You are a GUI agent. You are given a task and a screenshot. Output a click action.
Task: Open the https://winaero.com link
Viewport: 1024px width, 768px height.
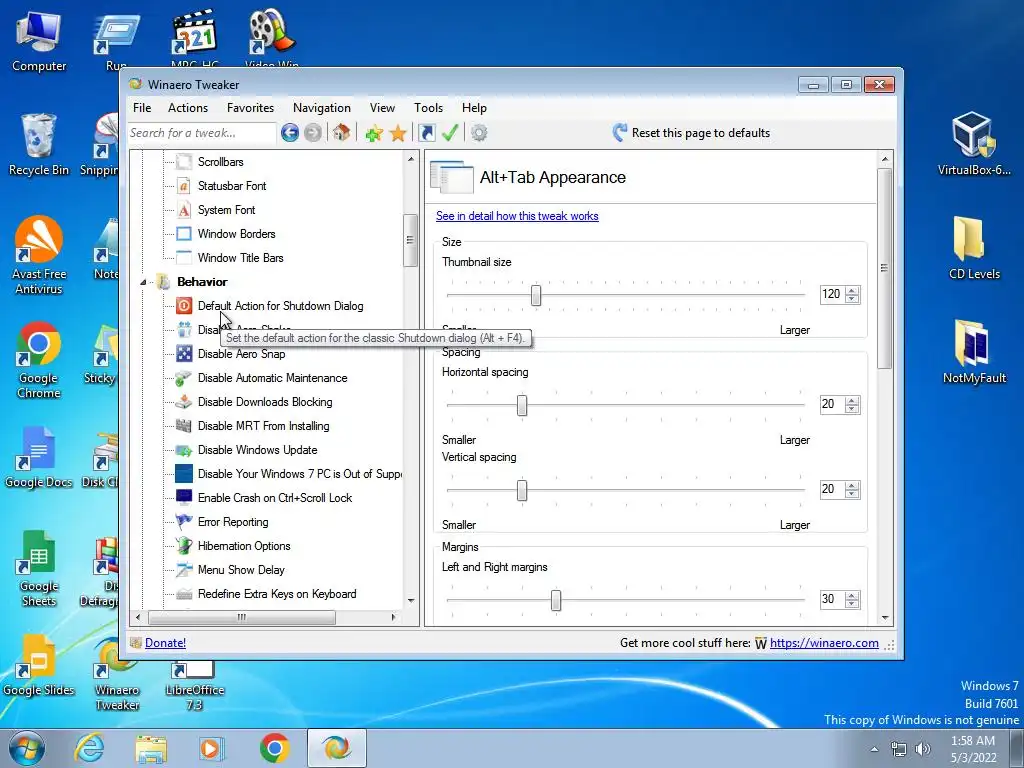pyautogui.click(x=824, y=643)
